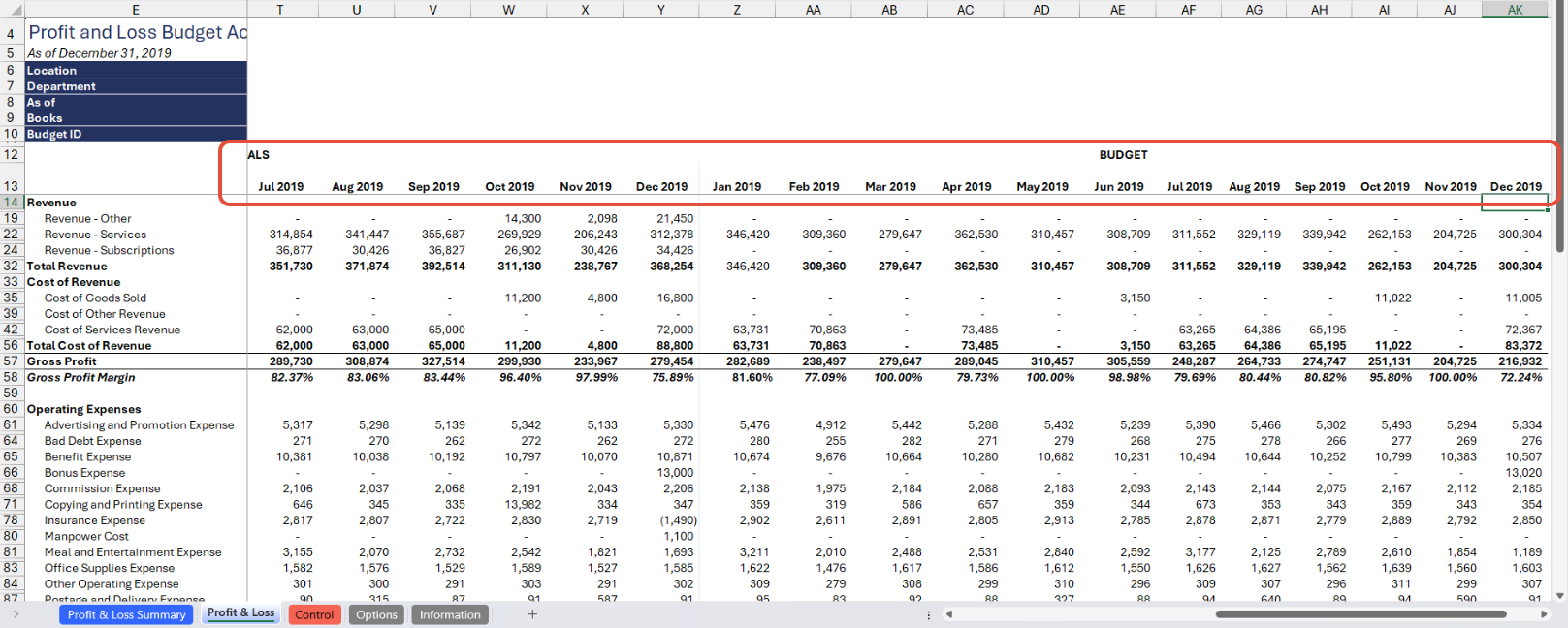Select column T header
The height and width of the screenshot is (628, 1568).
[x=281, y=10]
